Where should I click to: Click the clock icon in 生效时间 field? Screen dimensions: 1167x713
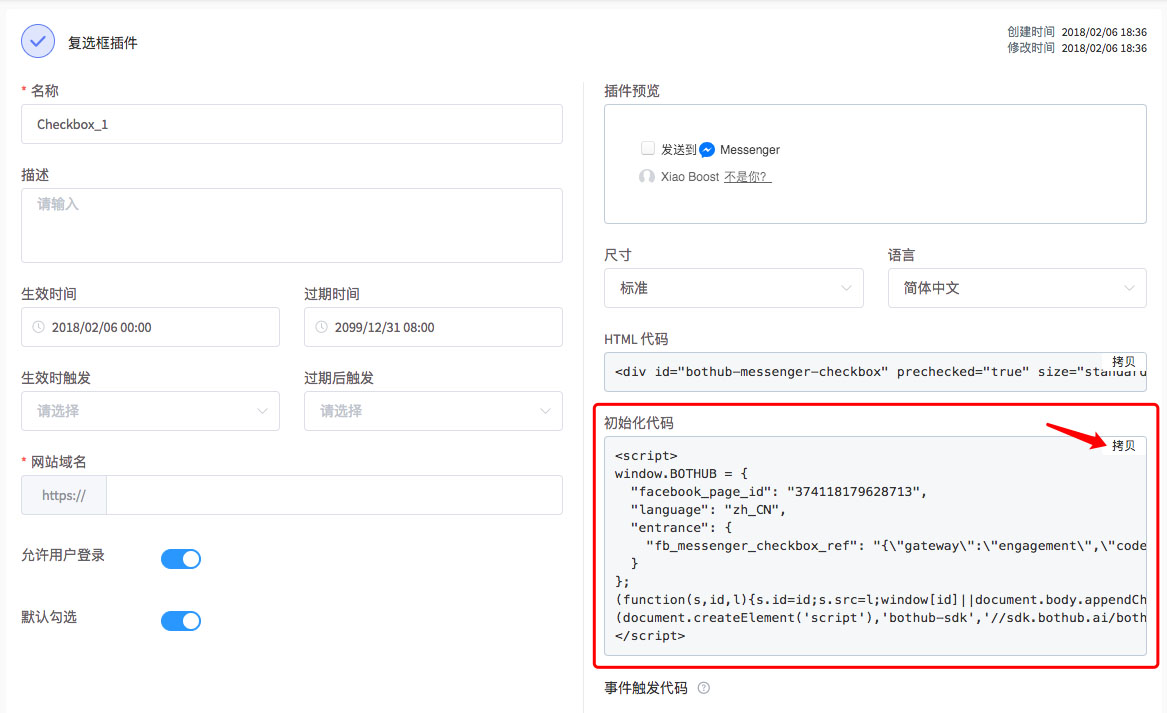pos(39,327)
